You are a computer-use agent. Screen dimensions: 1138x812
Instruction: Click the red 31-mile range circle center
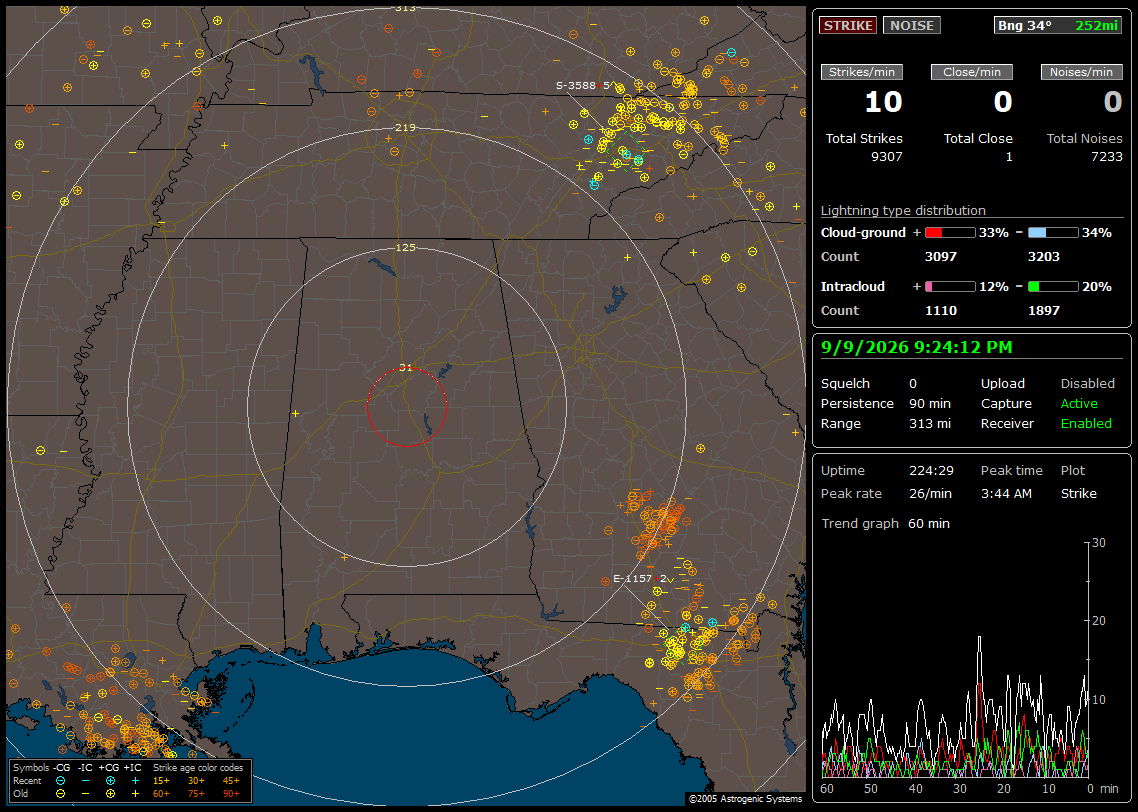[406, 406]
